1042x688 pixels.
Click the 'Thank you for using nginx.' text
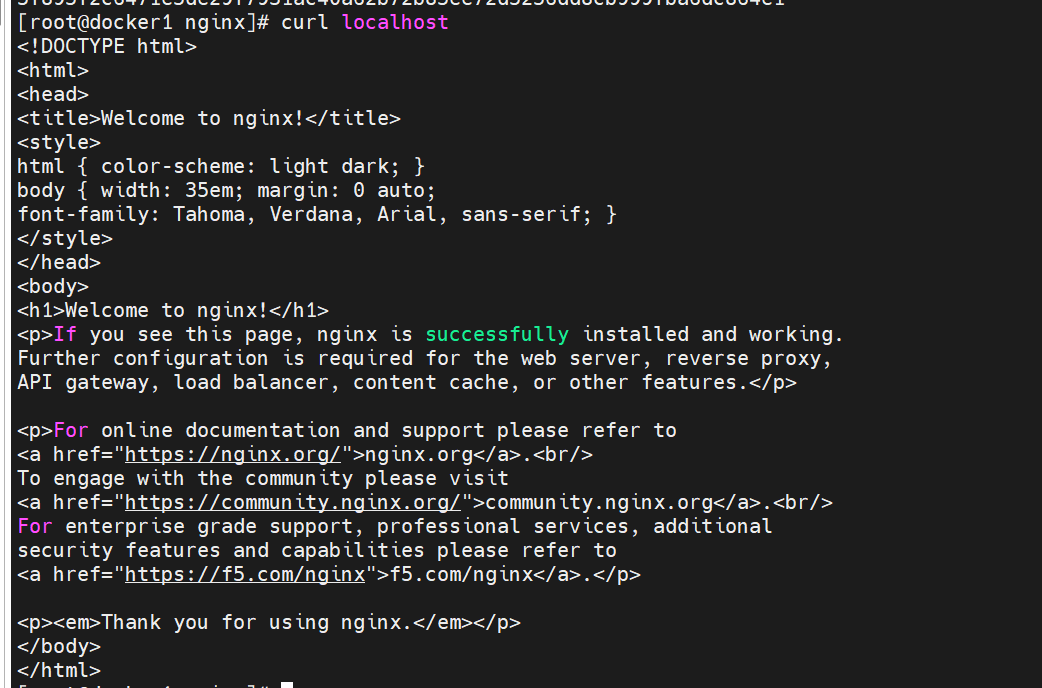(257, 623)
